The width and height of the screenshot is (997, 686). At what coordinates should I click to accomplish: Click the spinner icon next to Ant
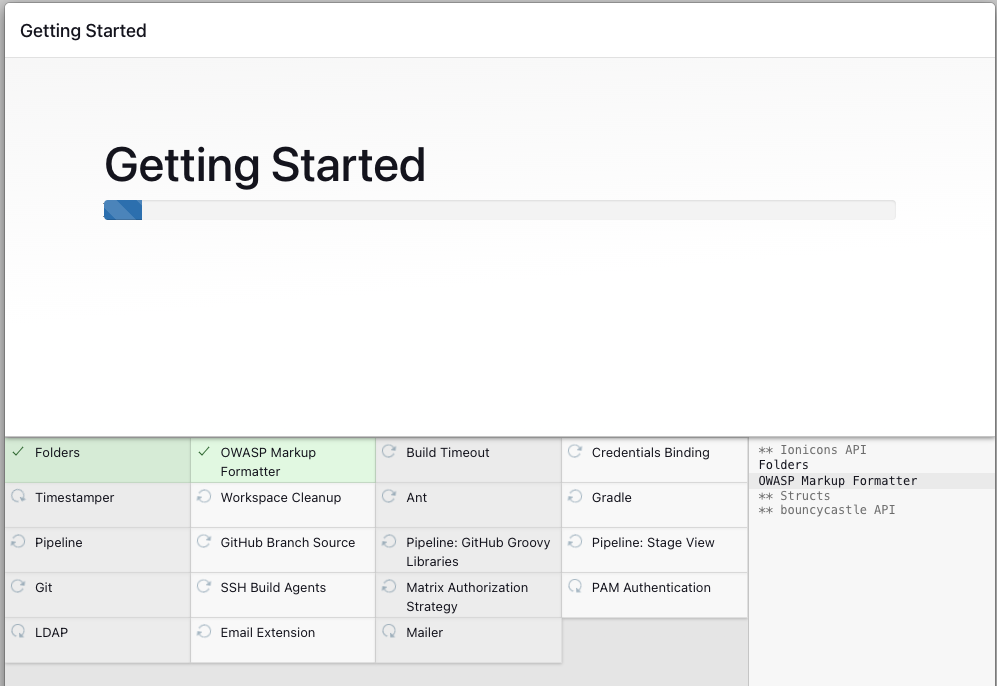(389, 497)
